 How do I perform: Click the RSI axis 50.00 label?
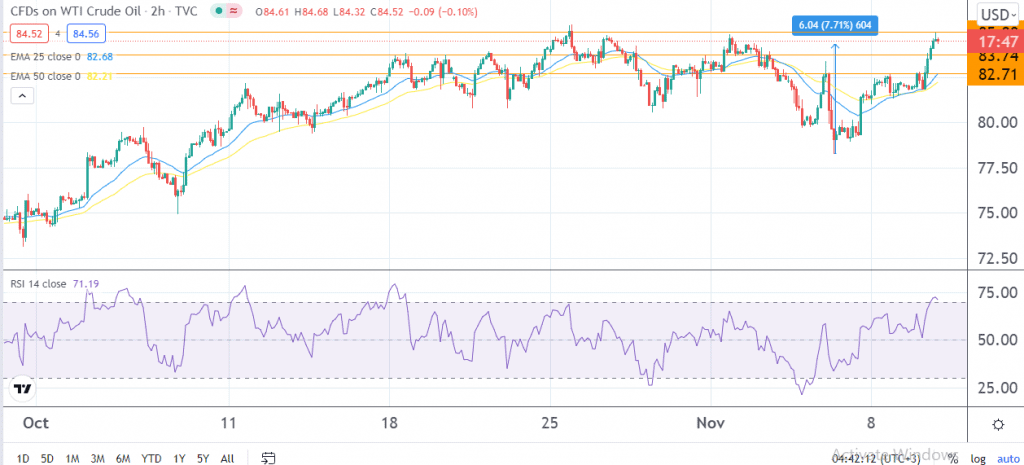pyautogui.click(x=999, y=340)
